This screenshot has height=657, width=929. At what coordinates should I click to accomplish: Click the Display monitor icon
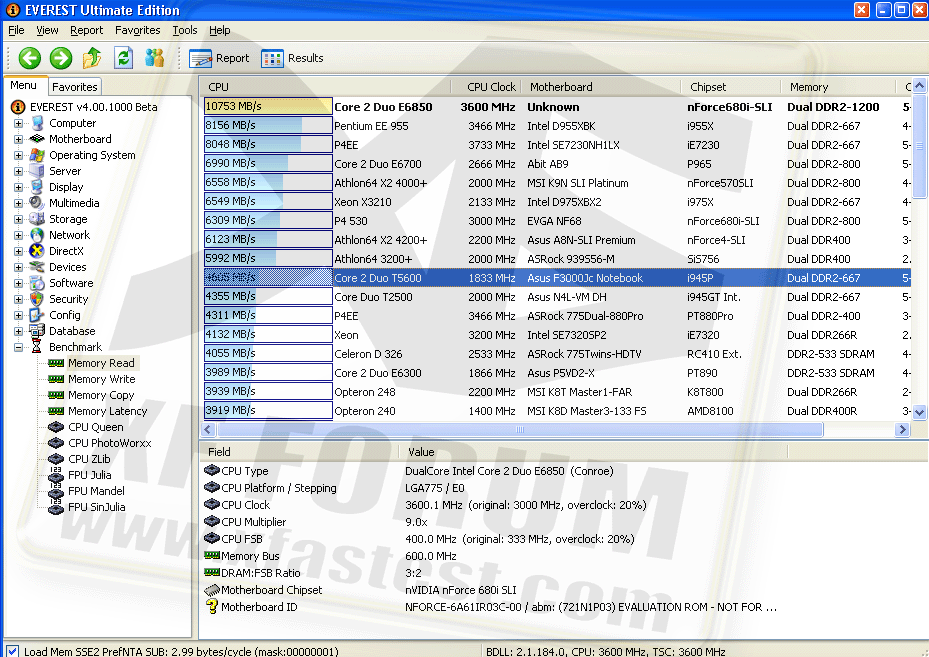click(37, 187)
